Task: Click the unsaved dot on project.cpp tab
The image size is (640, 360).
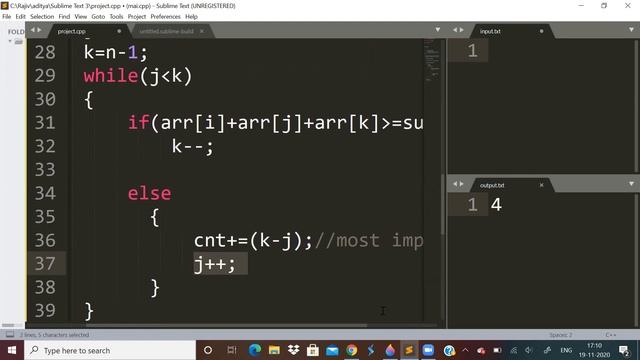Action: (x=119, y=31)
